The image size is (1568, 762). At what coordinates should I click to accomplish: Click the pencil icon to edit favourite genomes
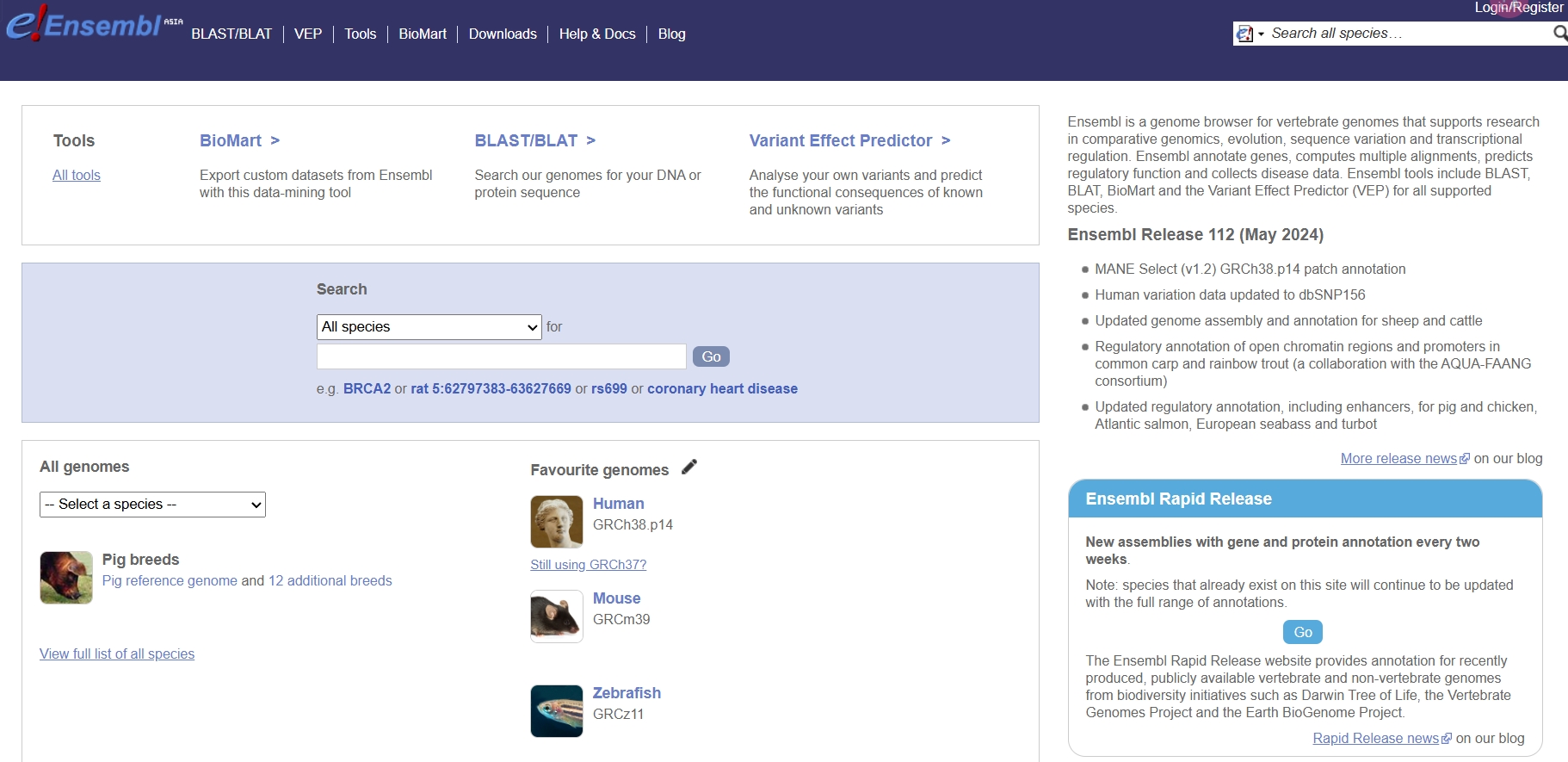point(688,468)
